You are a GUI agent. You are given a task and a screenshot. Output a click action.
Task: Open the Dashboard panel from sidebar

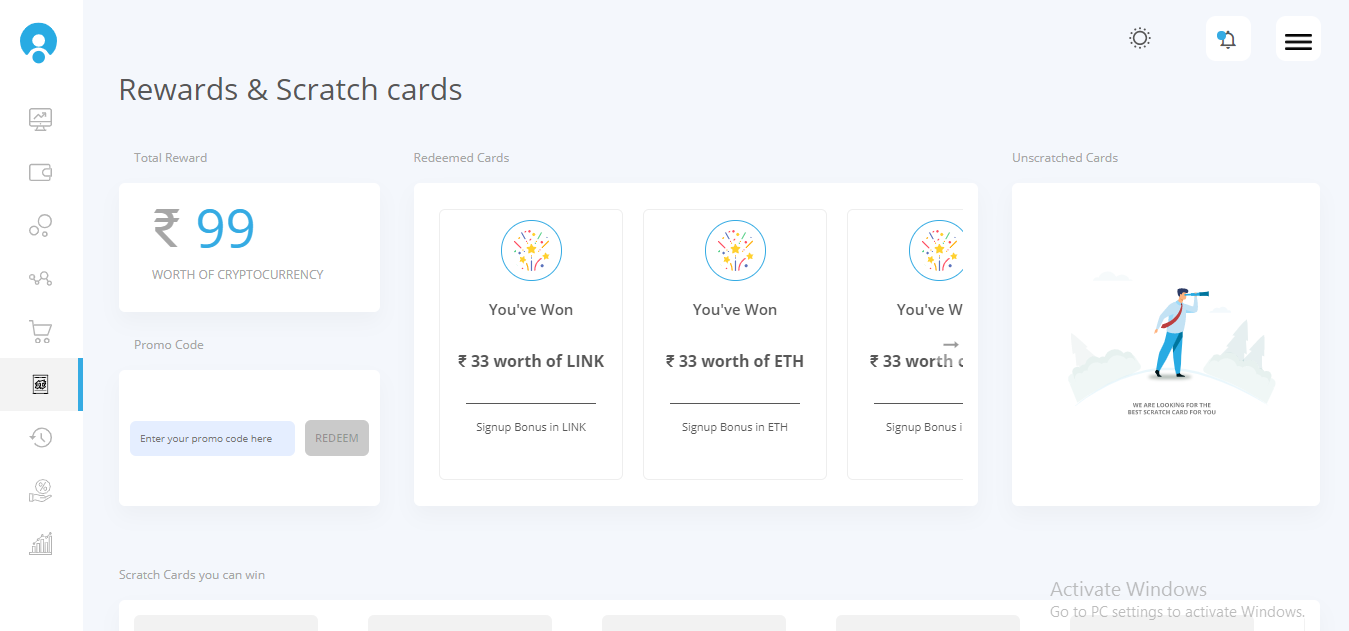point(40,118)
